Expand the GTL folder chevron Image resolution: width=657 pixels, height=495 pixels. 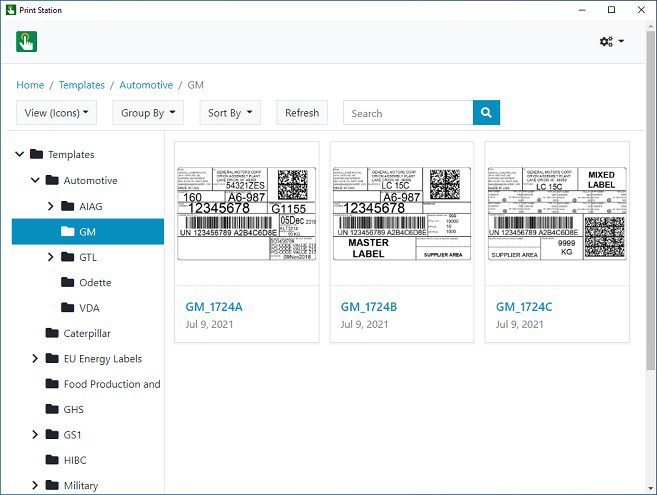click(x=51, y=257)
